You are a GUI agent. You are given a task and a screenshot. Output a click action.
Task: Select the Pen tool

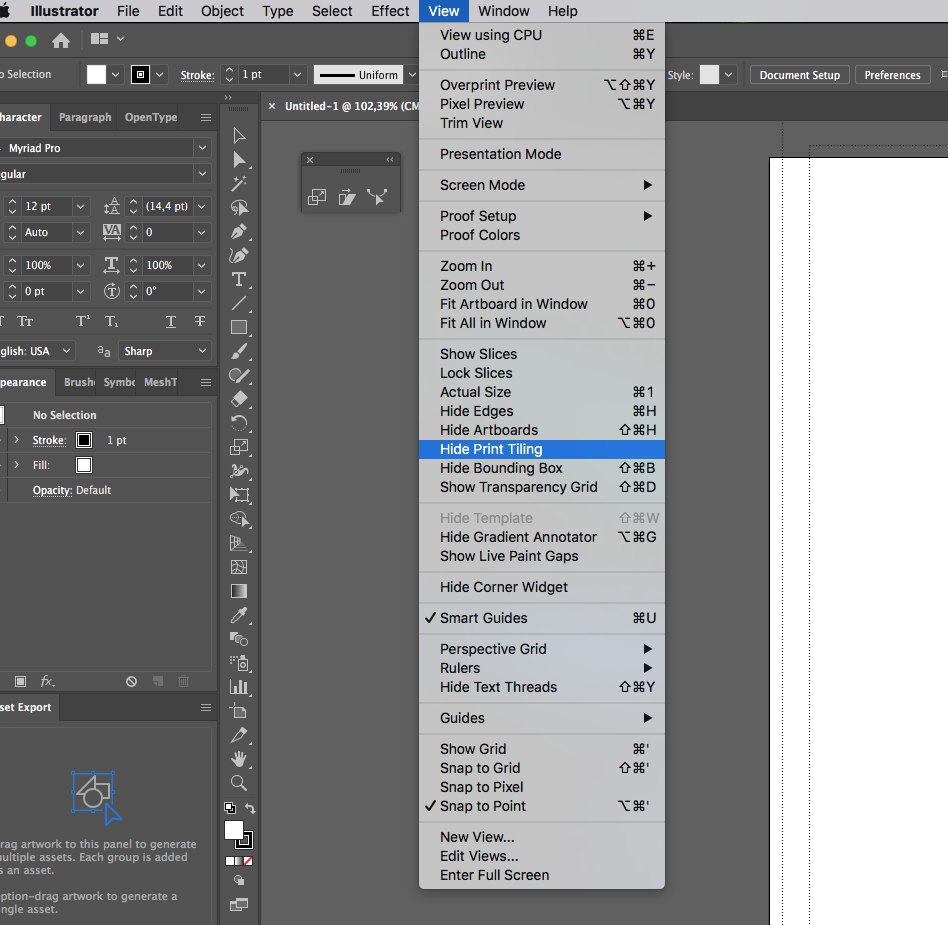(x=239, y=232)
